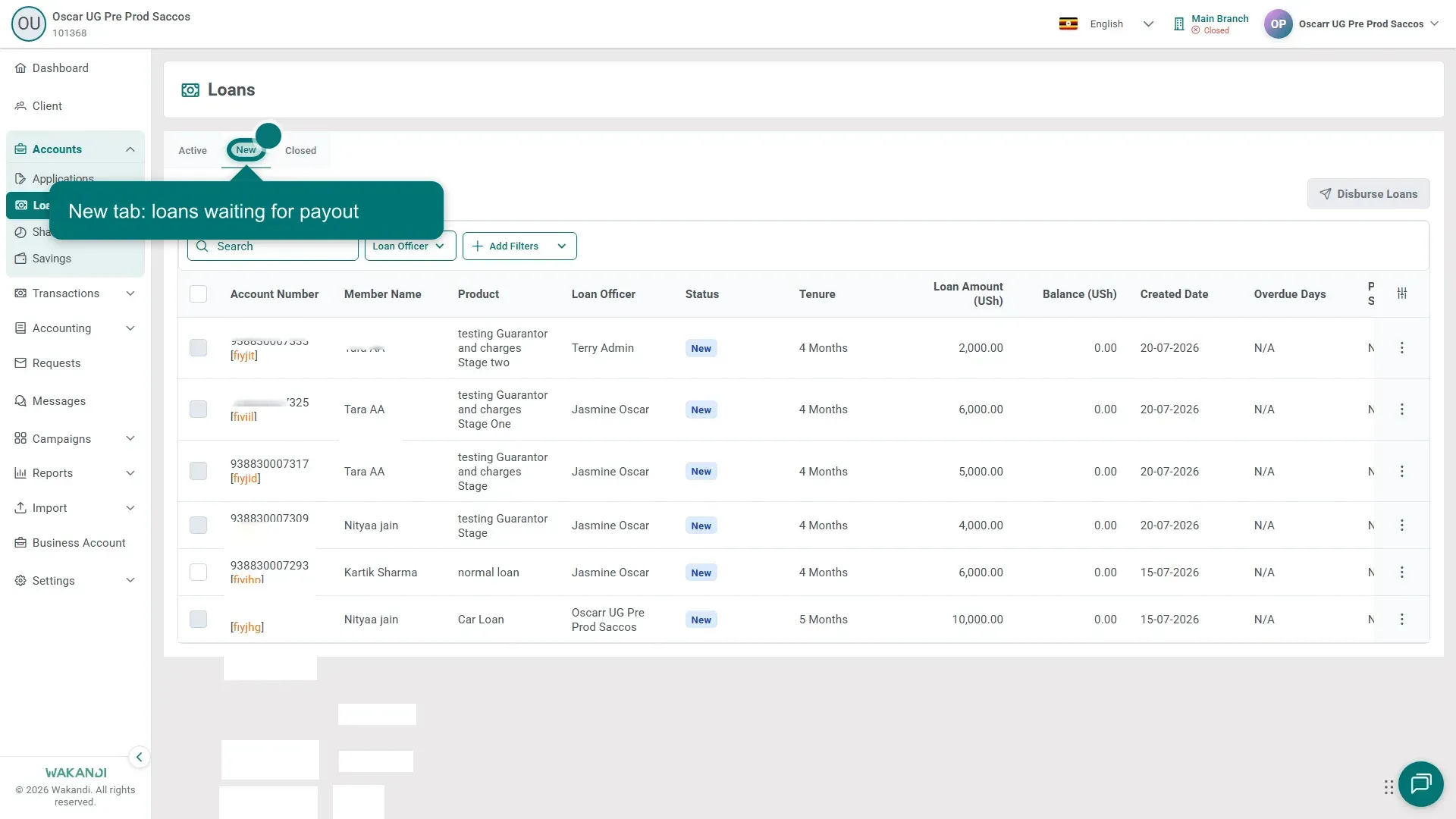Click the OU organization avatar

point(29,24)
